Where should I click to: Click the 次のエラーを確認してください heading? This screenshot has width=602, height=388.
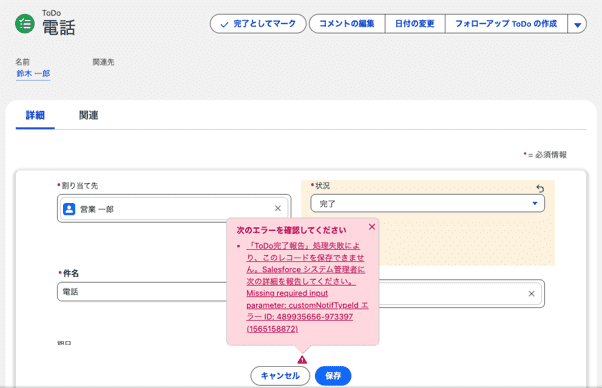tap(291, 230)
